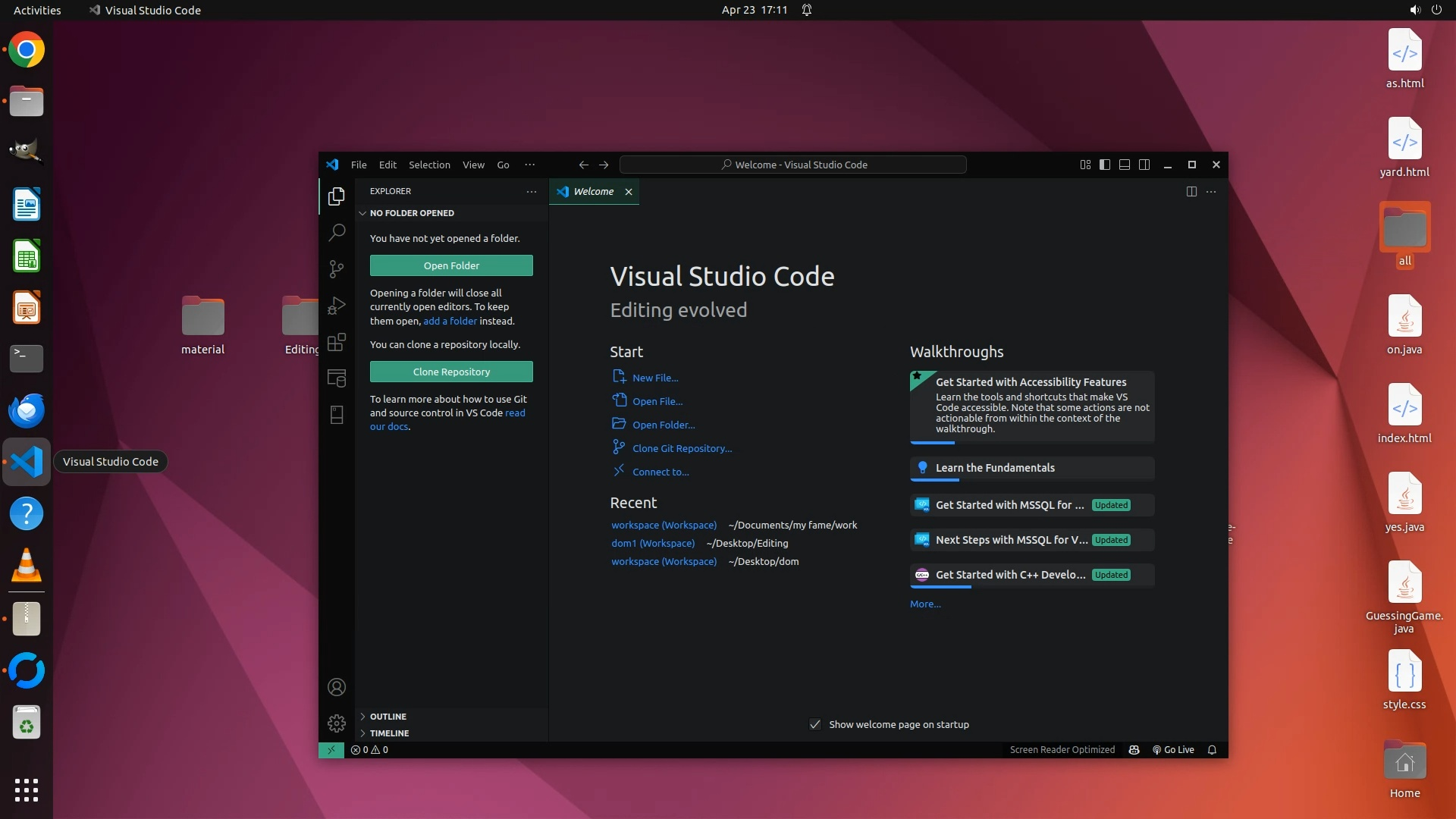Open notifications bell in status bar

click(x=1212, y=750)
